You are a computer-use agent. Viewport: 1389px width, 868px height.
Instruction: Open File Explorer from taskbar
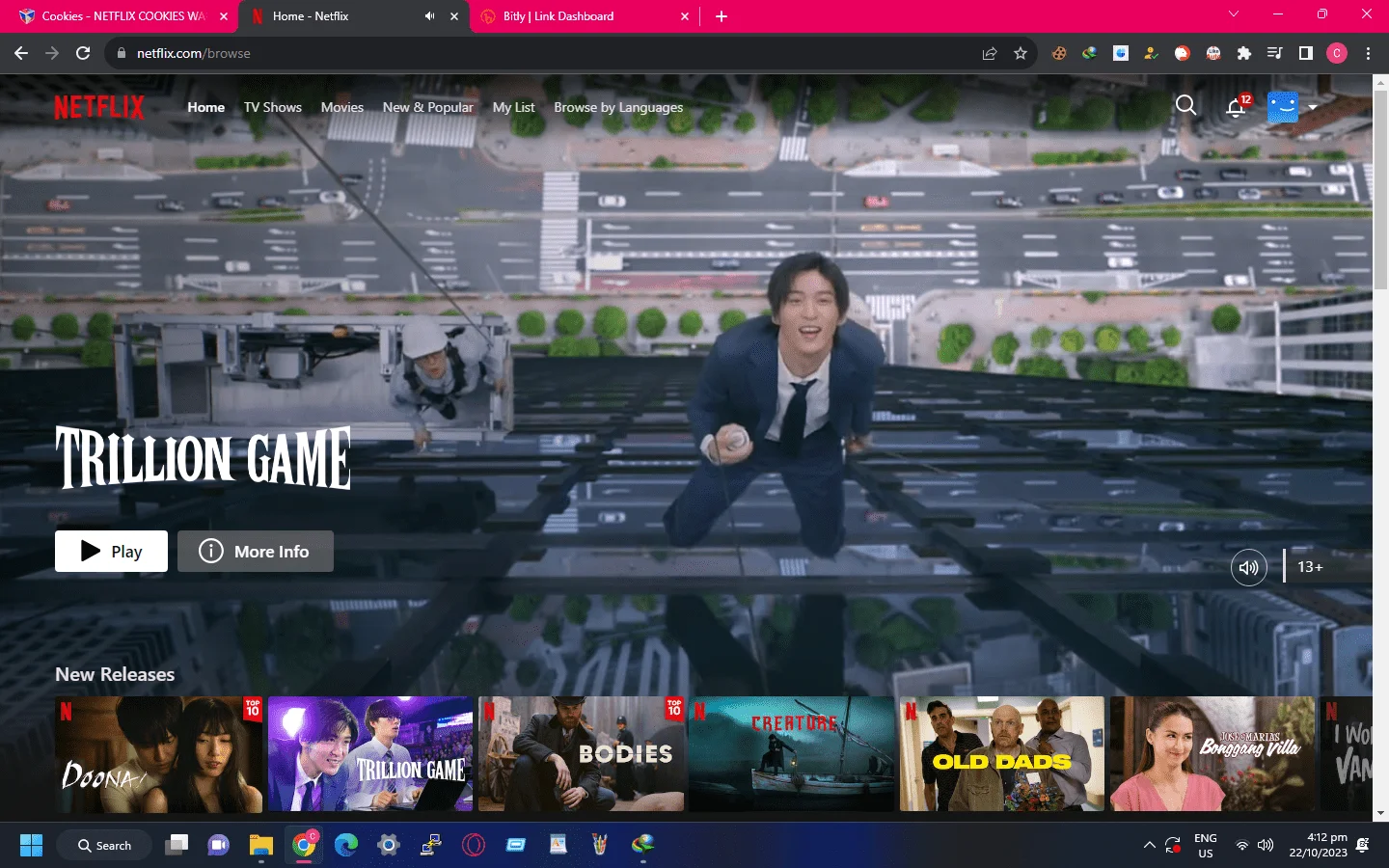pyautogui.click(x=261, y=846)
